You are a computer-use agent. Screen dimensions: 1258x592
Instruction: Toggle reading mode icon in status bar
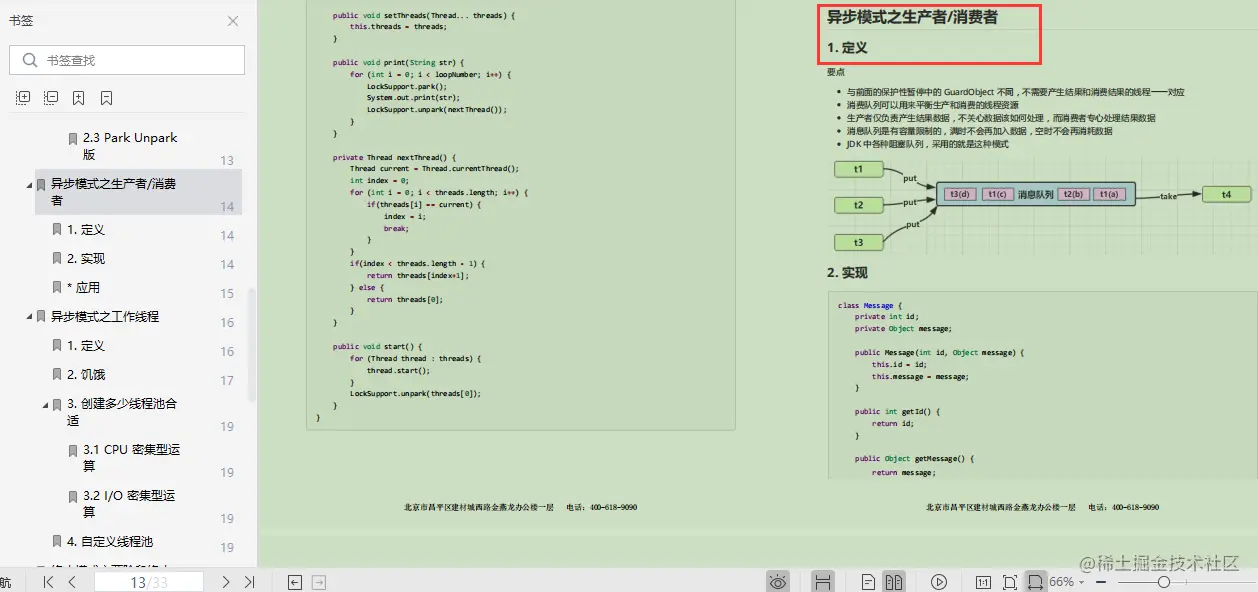pyautogui.click(x=823, y=582)
